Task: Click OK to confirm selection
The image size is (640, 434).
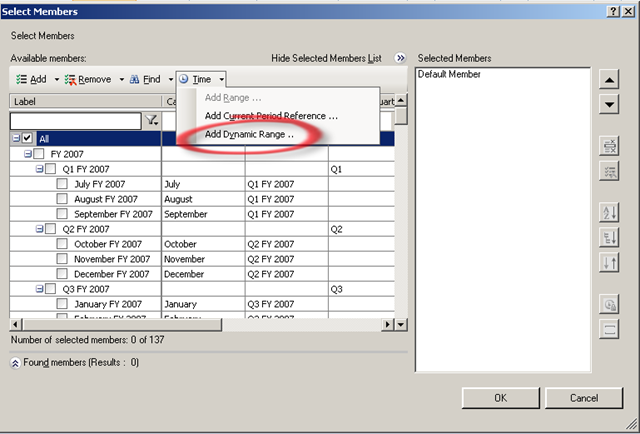Action: point(500,398)
